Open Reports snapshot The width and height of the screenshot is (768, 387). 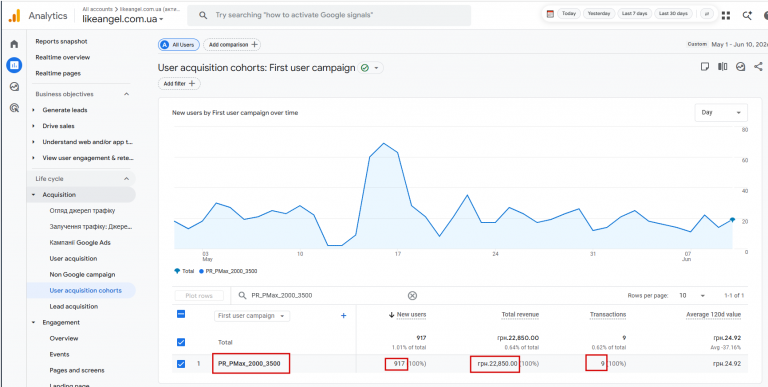tap(61, 42)
